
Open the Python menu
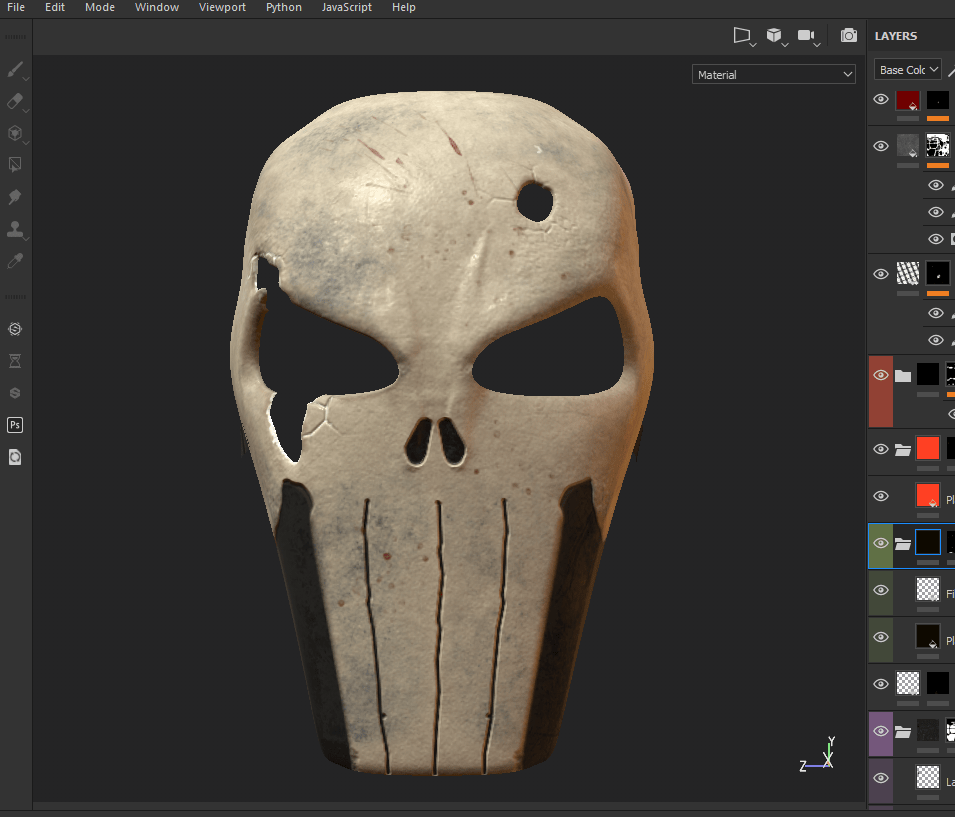tap(283, 7)
